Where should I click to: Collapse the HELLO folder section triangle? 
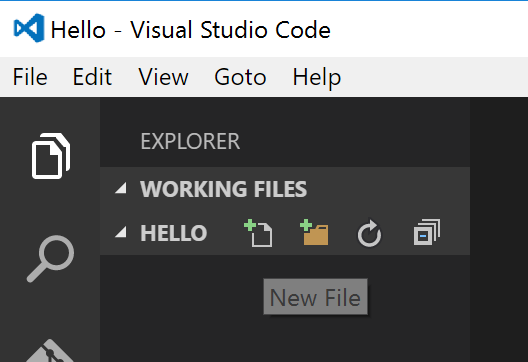(x=121, y=232)
